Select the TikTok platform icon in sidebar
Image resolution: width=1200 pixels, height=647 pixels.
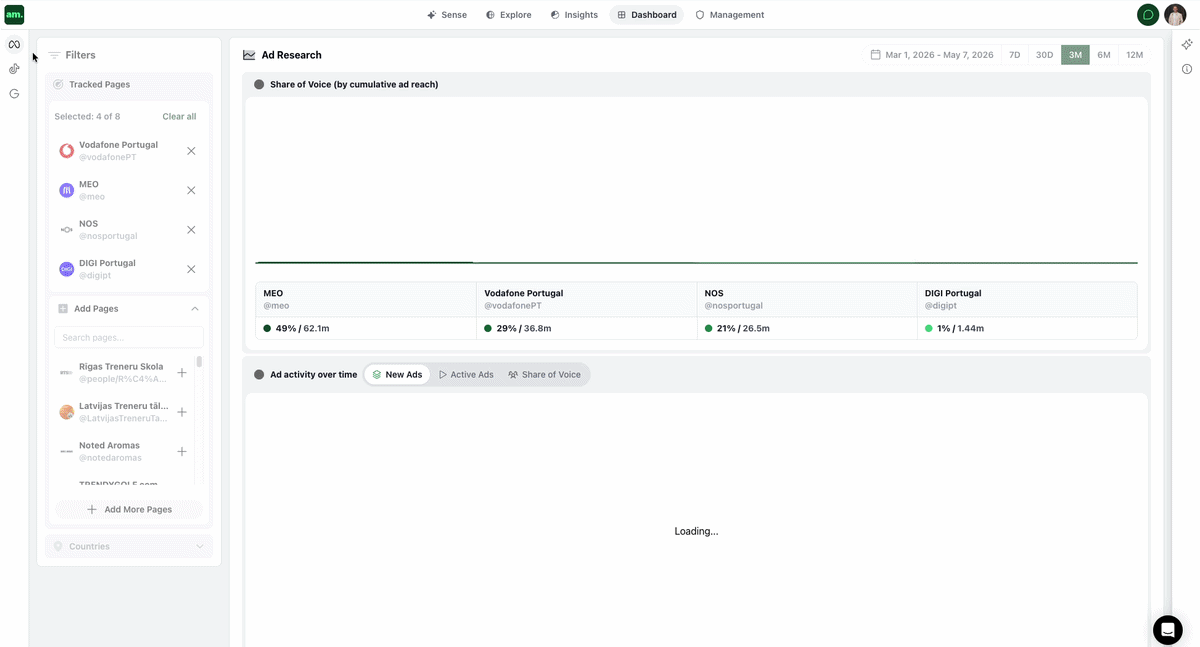[x=14, y=69]
